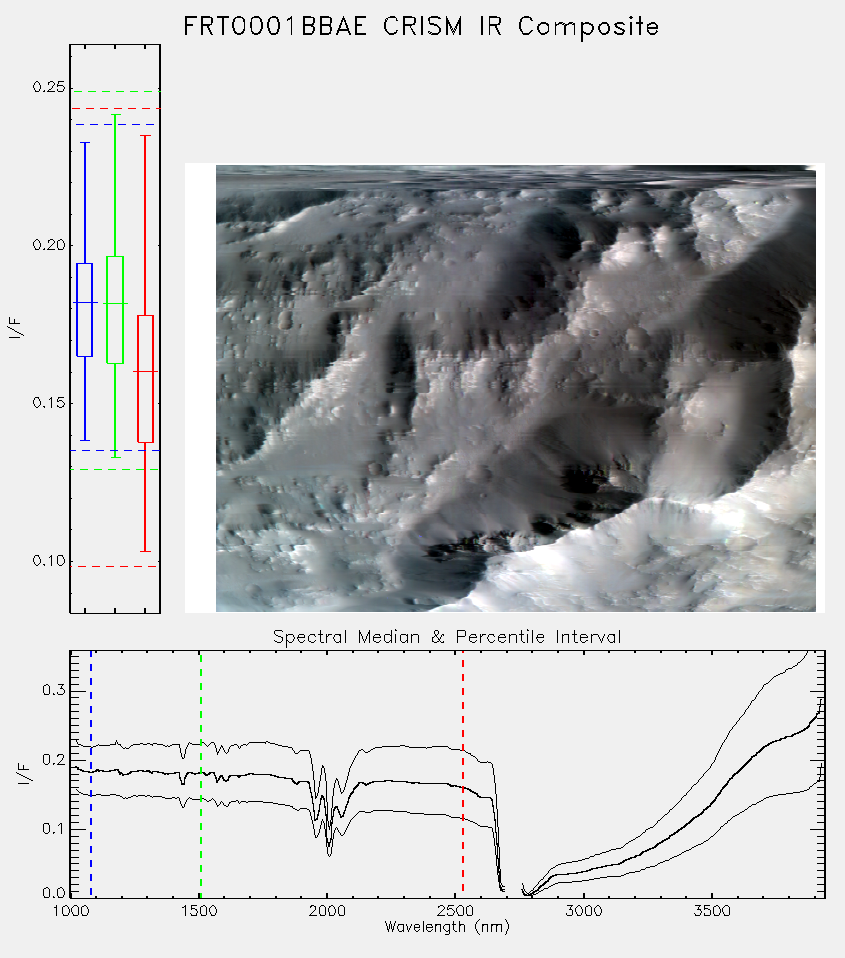The height and width of the screenshot is (958, 845).
Task: Select the red box in boxplot
Action: point(145,379)
